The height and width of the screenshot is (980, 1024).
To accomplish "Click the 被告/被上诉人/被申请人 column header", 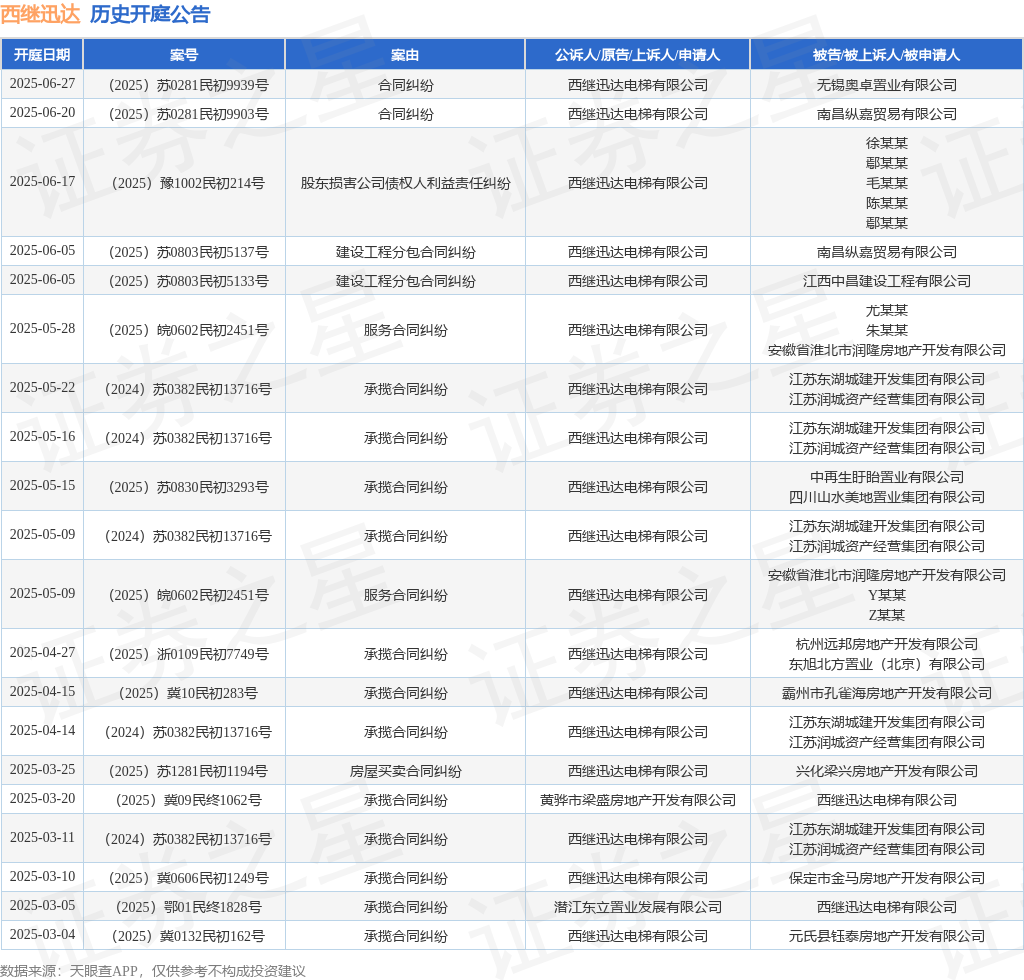I will tap(886, 55).
